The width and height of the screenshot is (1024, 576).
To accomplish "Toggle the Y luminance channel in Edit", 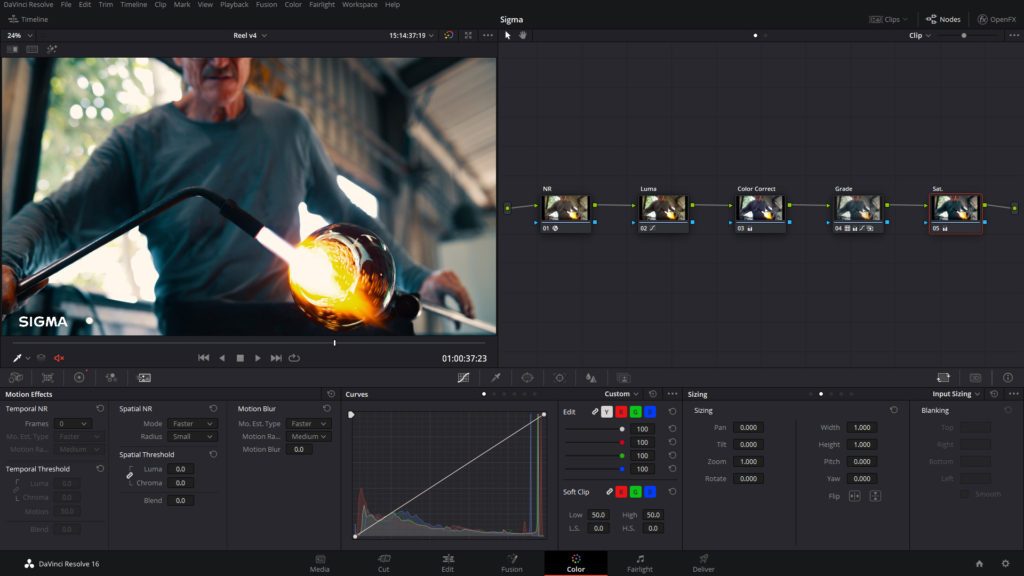I will pyautogui.click(x=606, y=412).
